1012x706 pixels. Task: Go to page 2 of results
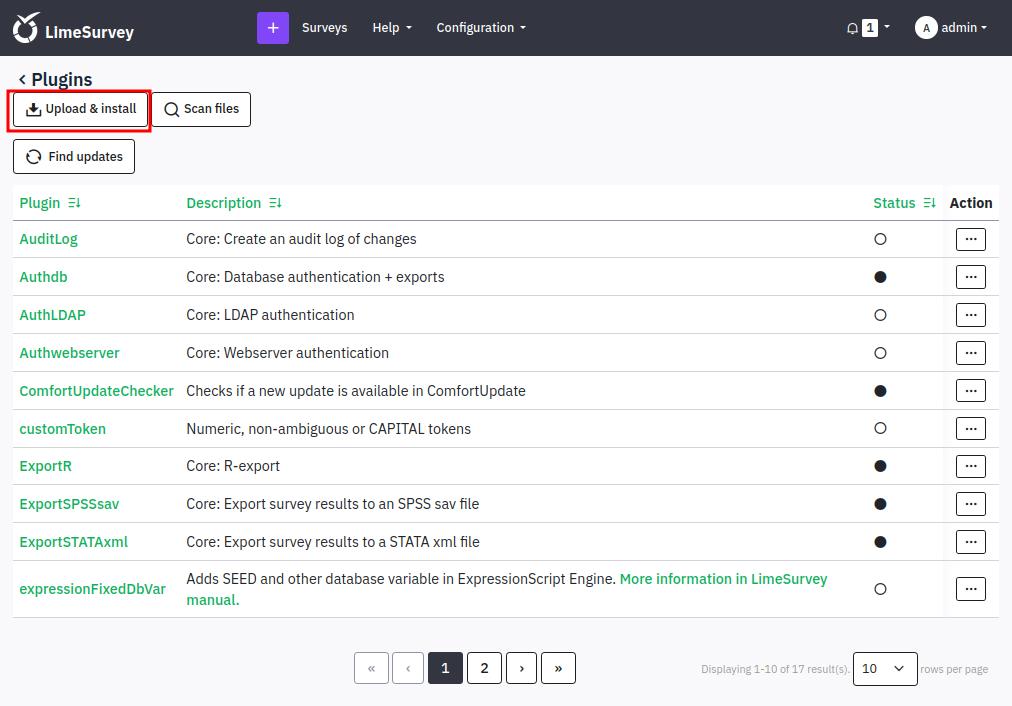click(x=484, y=668)
